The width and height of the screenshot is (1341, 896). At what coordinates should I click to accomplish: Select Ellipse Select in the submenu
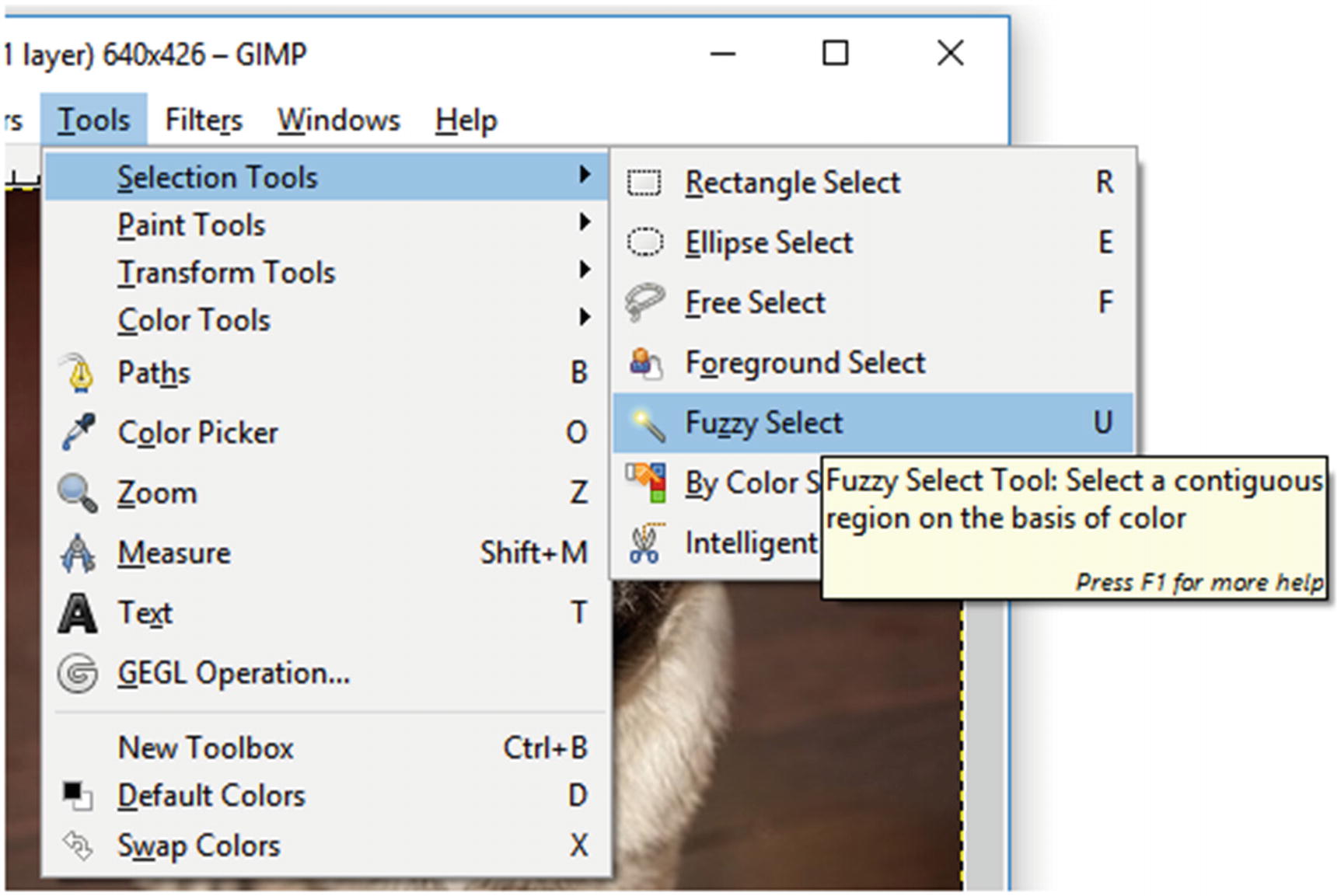pos(873,242)
